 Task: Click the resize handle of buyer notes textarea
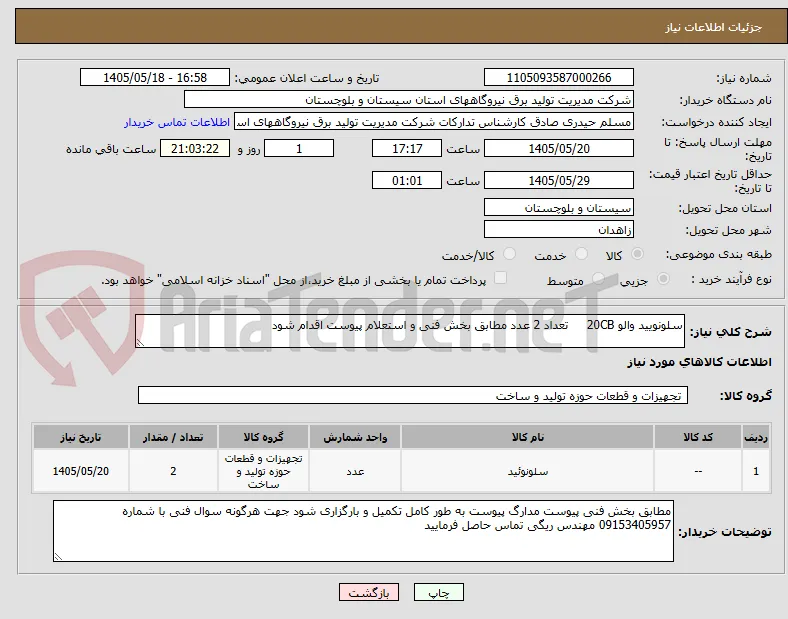coord(58,557)
